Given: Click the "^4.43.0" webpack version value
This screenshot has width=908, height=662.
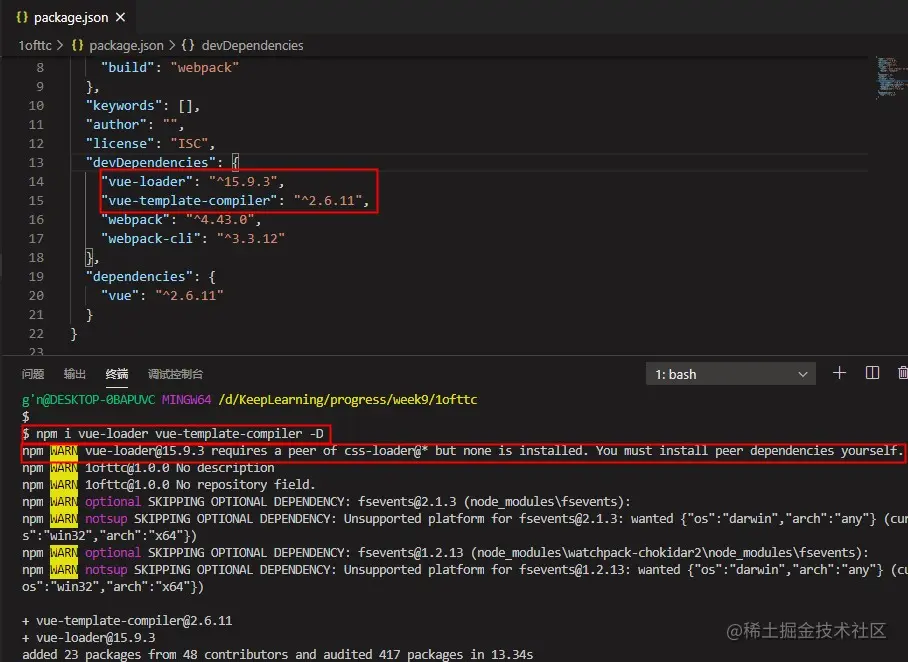Looking at the screenshot, I should click(x=220, y=220).
